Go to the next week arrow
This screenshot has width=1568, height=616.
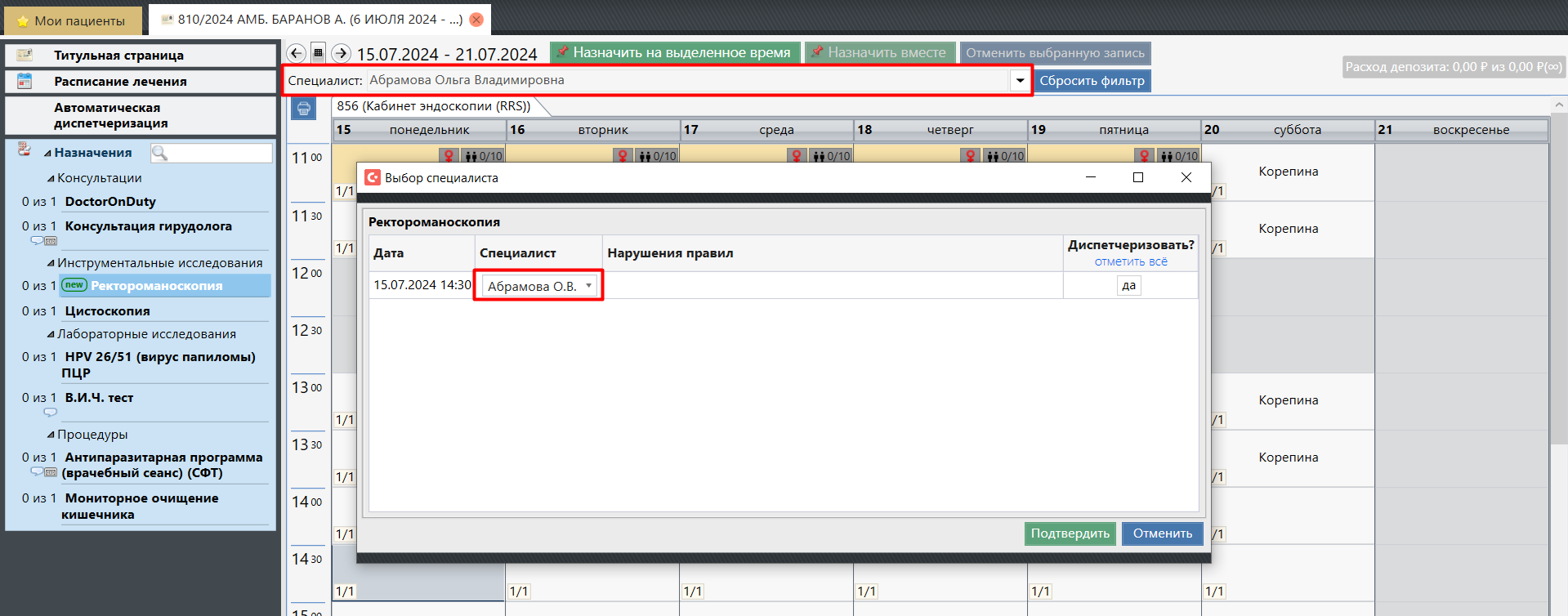point(341,53)
